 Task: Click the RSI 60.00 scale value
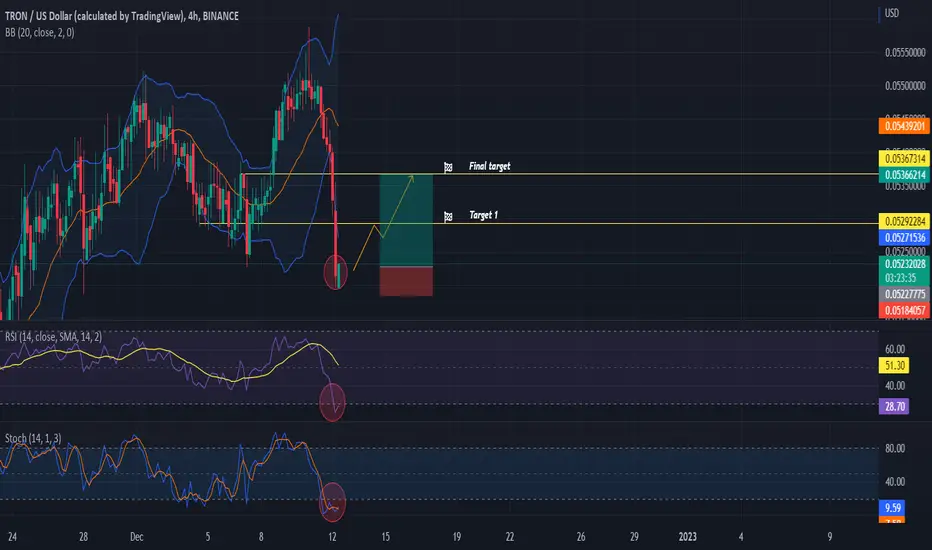click(x=895, y=349)
